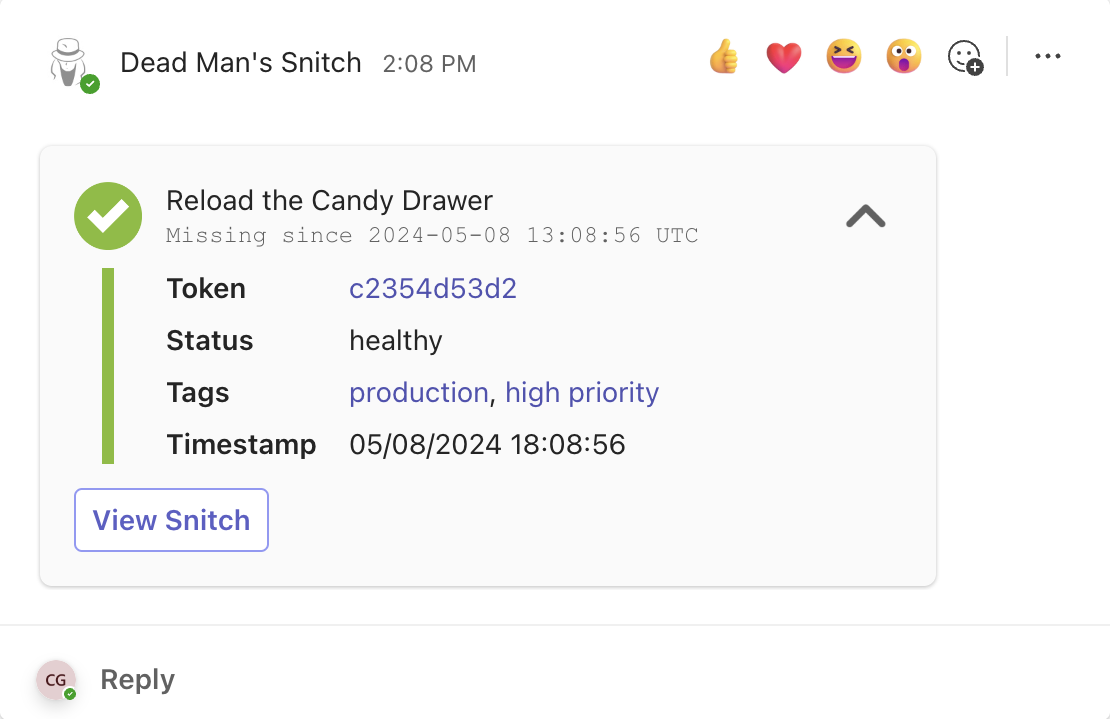
Task: Click the green status bar on the card
Action: coord(108,366)
